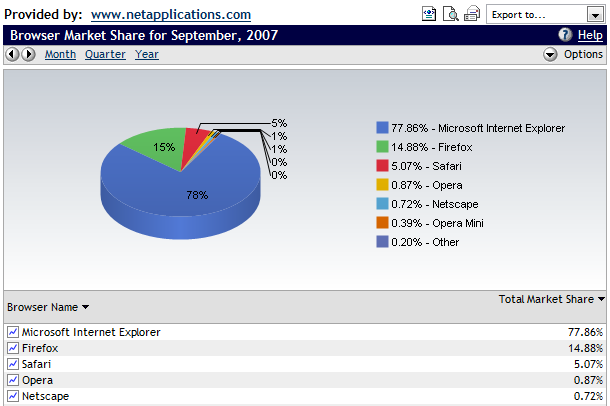Click the 5% pie callout label
This screenshot has width=610, height=406.
(279, 123)
